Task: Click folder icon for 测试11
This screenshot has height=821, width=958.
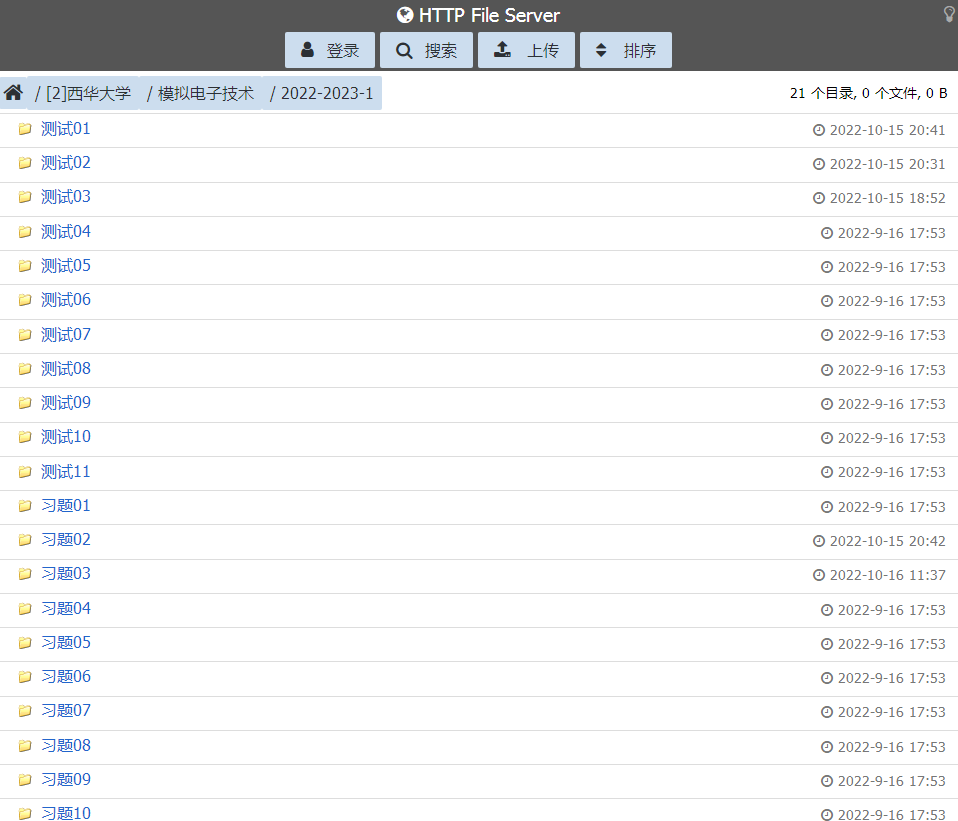Action: point(25,472)
